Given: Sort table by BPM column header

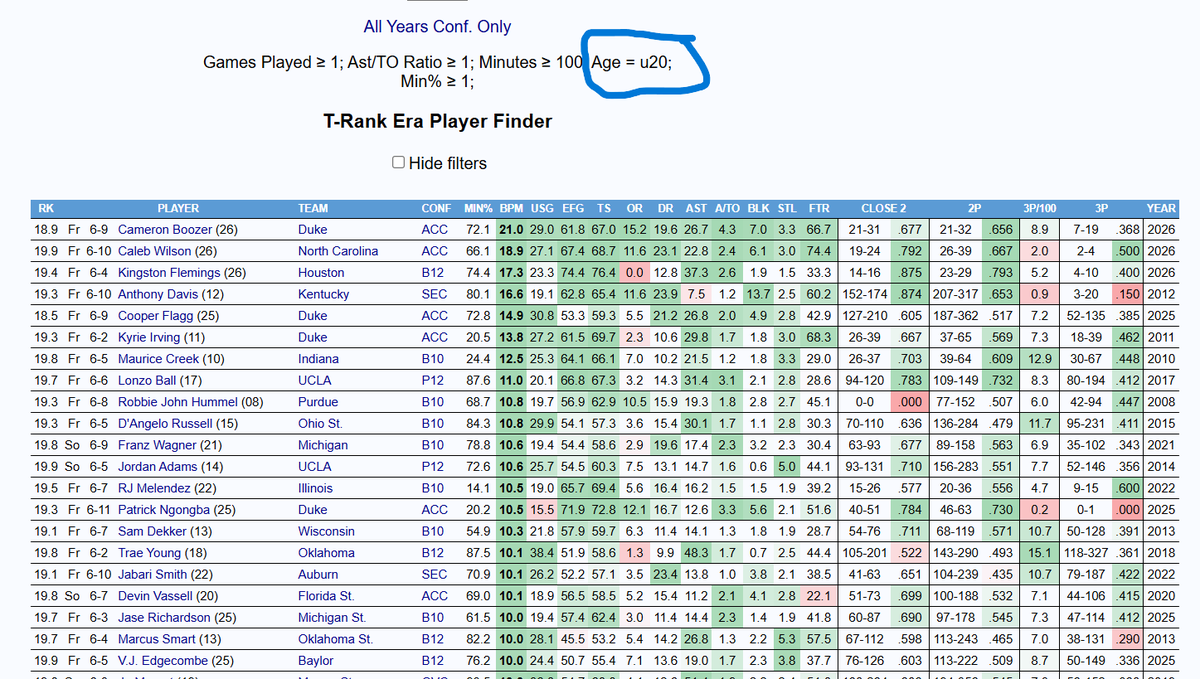Looking at the screenshot, I should coord(511,208).
